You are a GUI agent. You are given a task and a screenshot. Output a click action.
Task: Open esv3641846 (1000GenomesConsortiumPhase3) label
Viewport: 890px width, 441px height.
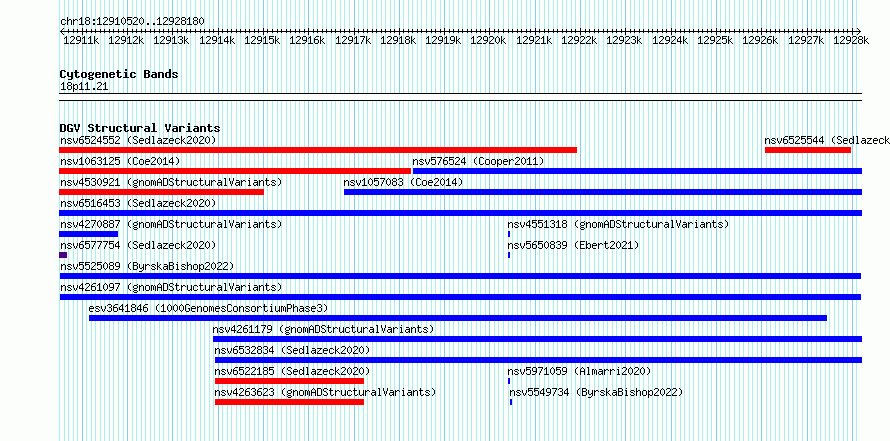[x=208, y=308]
